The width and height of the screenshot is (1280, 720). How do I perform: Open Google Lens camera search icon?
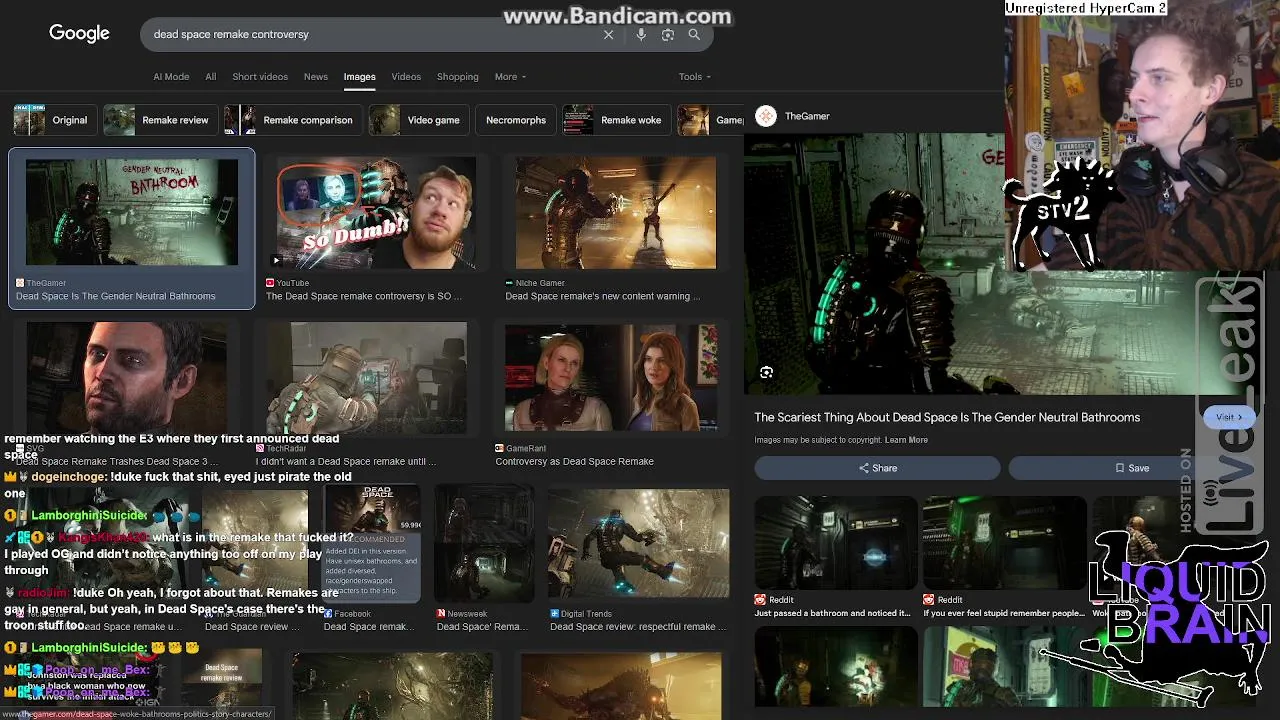pos(668,34)
